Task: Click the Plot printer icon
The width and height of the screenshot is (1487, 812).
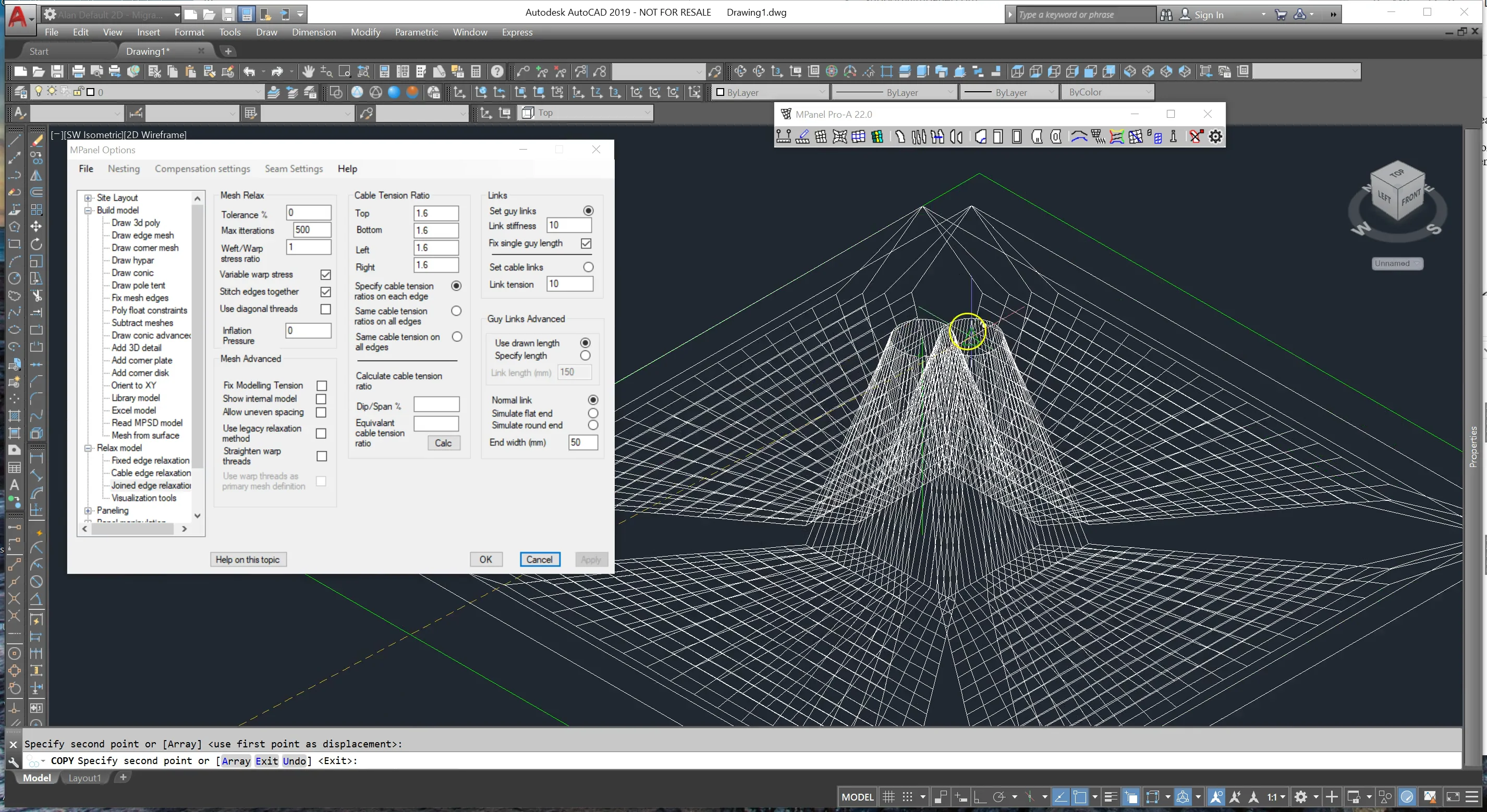Action: [x=78, y=71]
